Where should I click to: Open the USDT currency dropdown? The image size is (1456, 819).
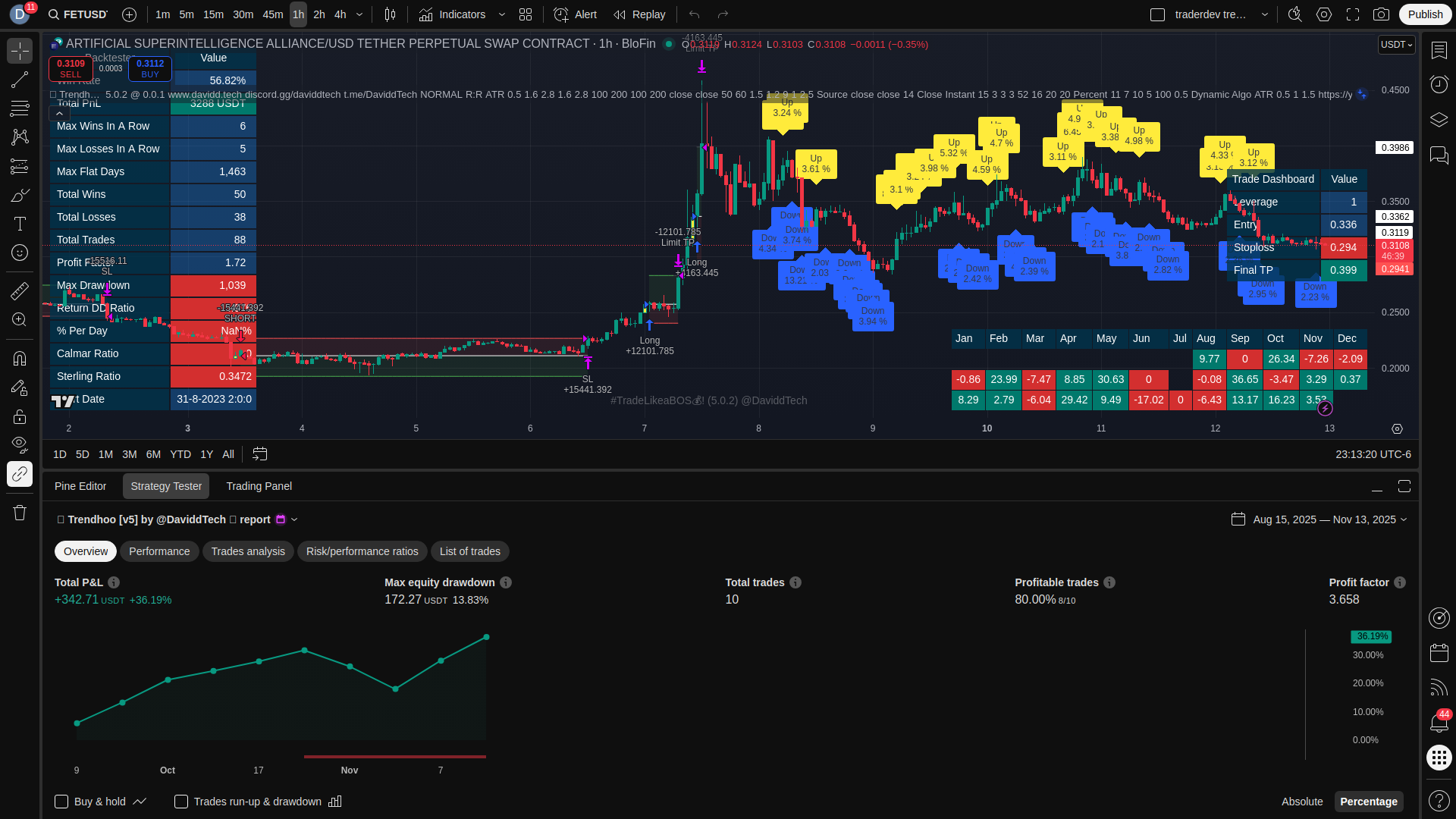pyautogui.click(x=1396, y=45)
